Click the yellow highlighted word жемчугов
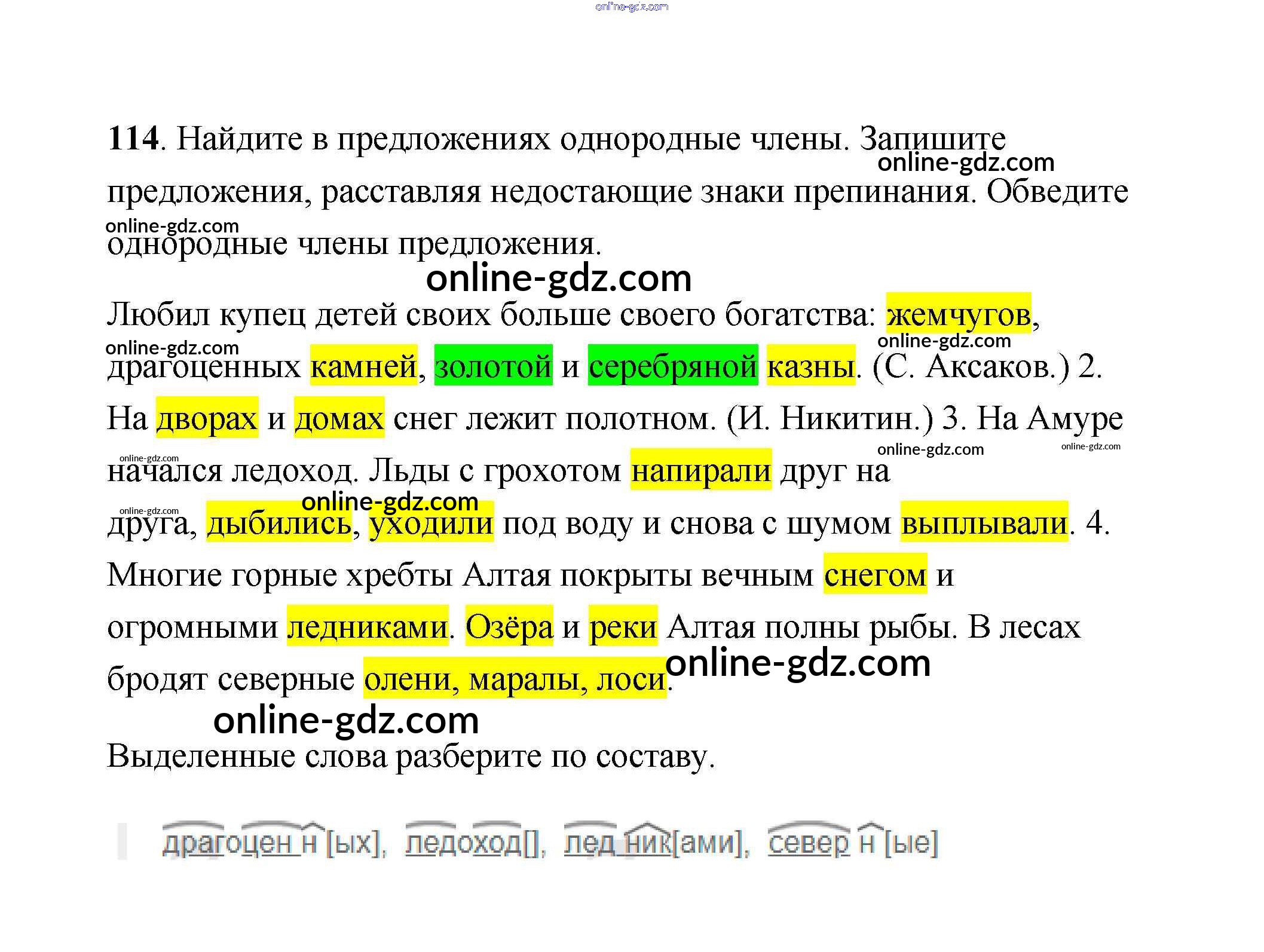Screen dimensions: 1264x952 pyautogui.click(x=958, y=314)
